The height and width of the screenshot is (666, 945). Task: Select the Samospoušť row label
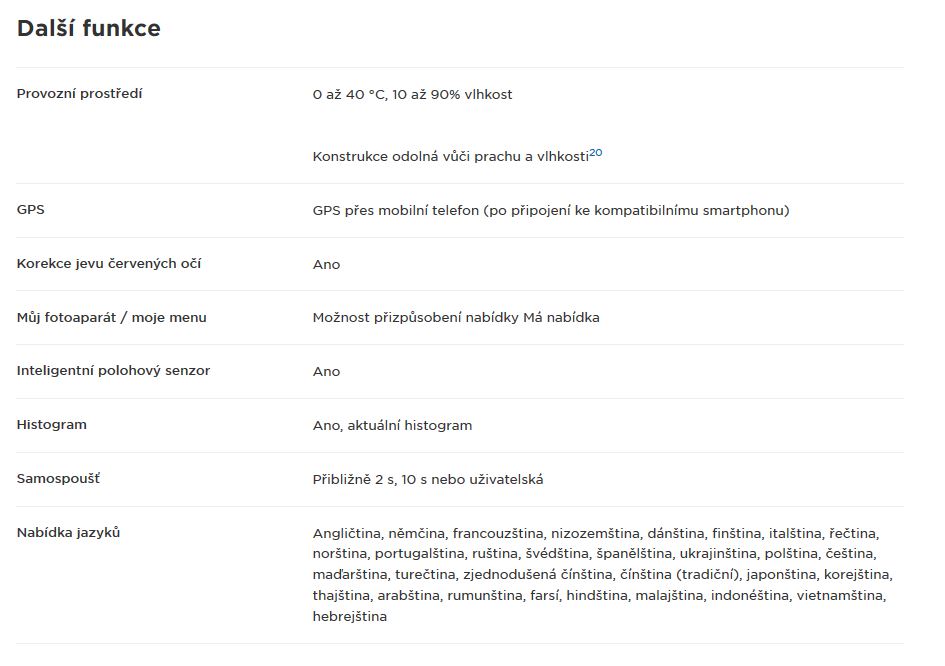[x=58, y=479]
